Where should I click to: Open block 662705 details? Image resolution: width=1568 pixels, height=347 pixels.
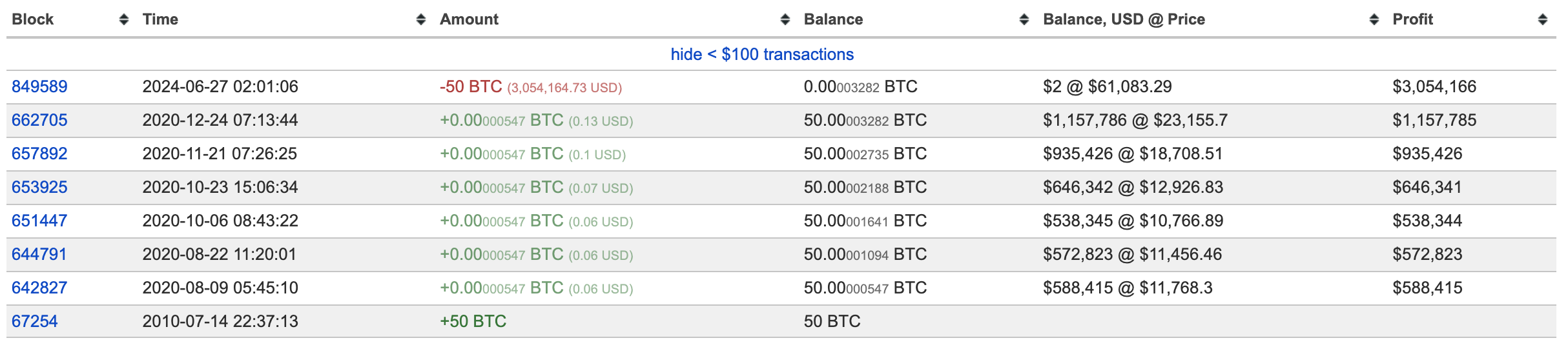coord(39,120)
